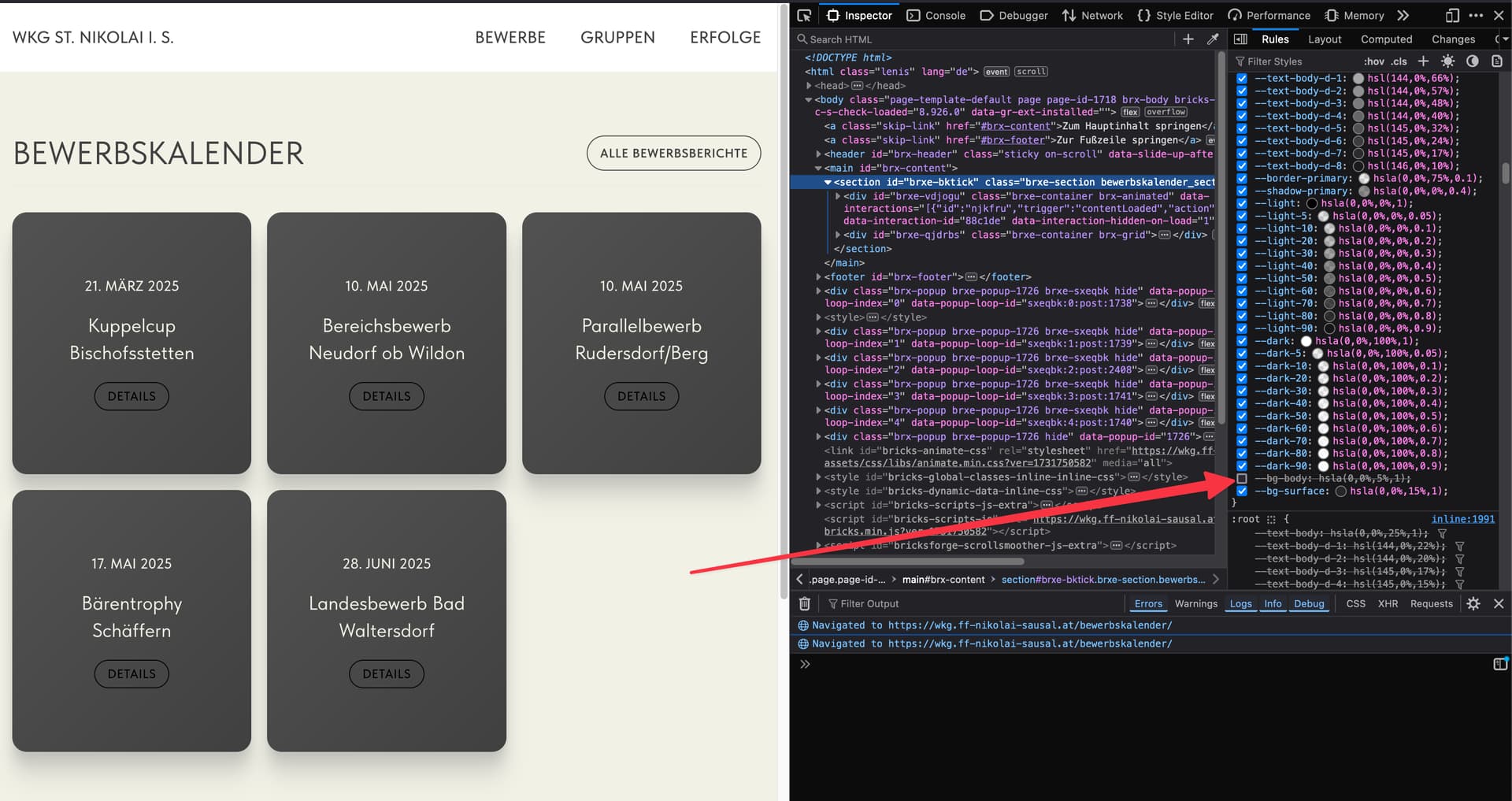
Task: Toggle responsive design mode icon
Action: 1452,15
